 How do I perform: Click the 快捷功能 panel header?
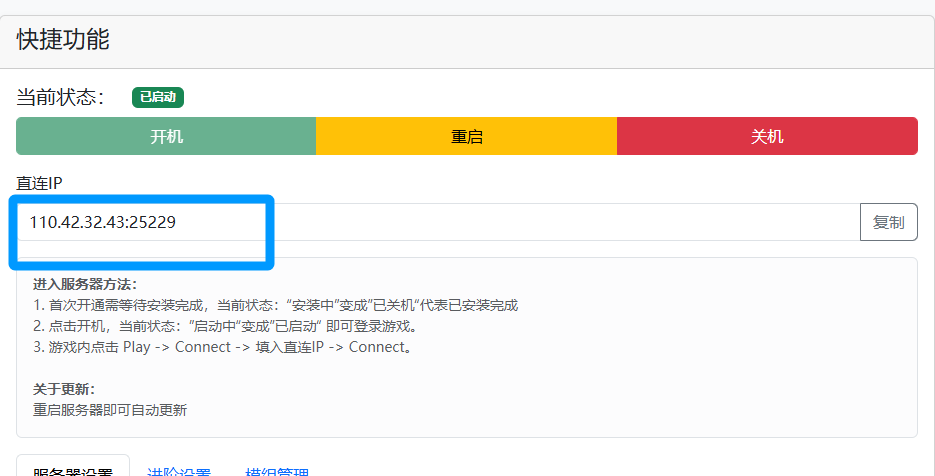63,40
